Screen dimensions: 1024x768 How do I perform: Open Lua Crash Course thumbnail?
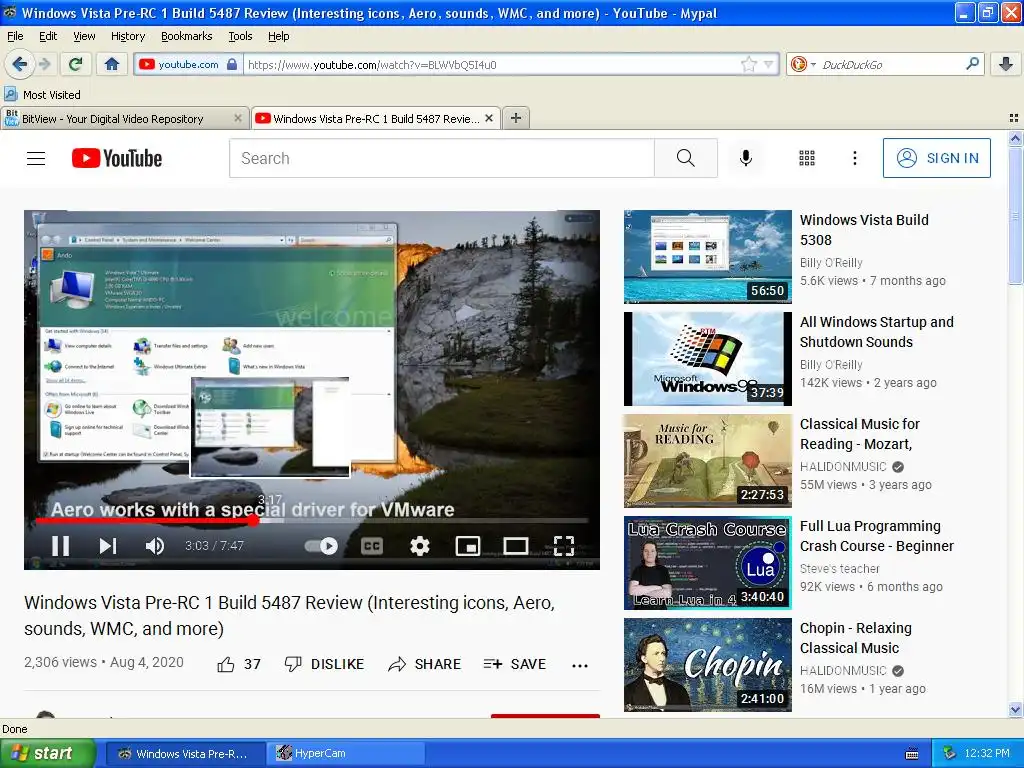point(707,562)
